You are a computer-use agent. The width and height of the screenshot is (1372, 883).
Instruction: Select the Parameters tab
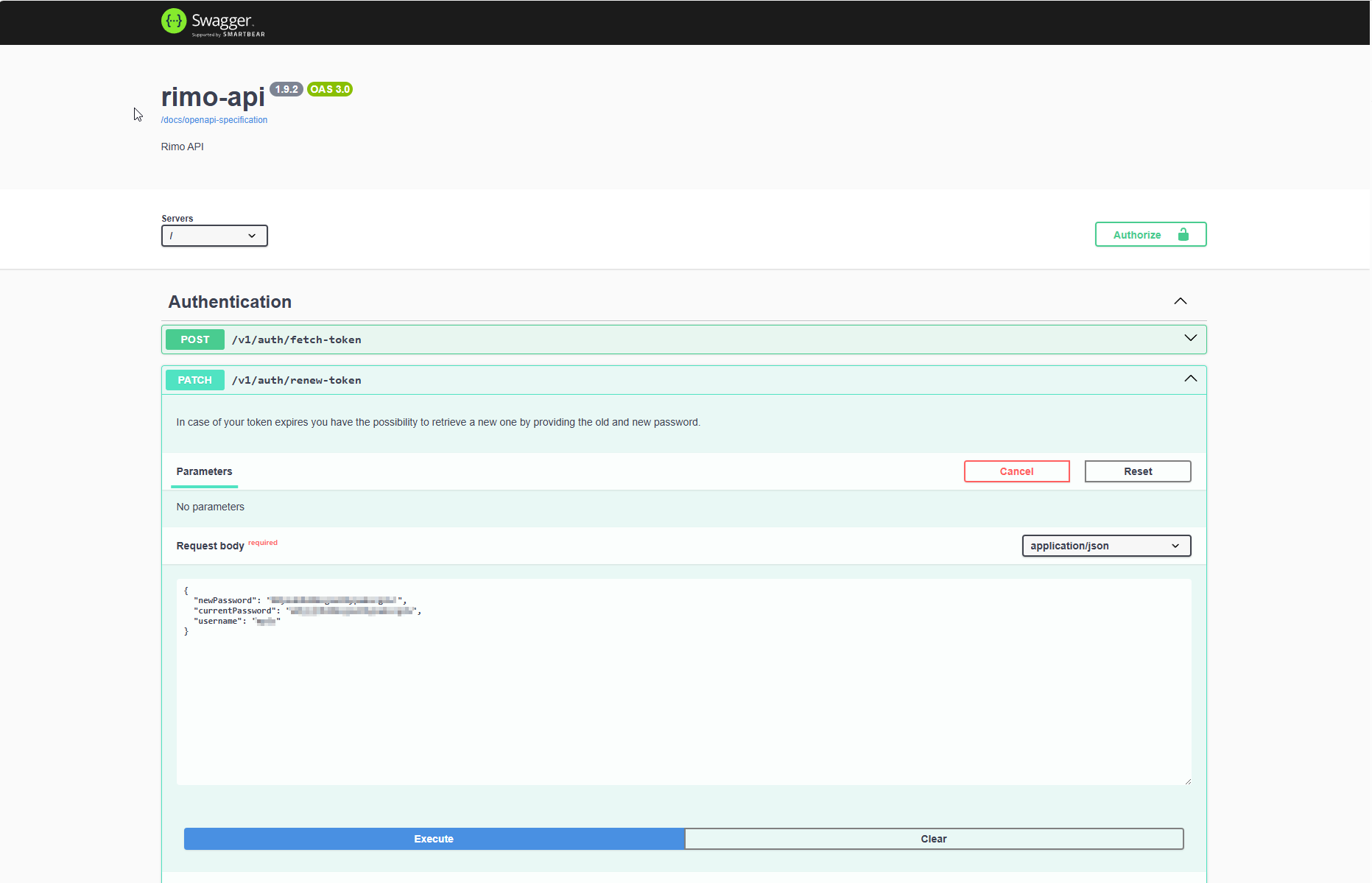point(204,471)
